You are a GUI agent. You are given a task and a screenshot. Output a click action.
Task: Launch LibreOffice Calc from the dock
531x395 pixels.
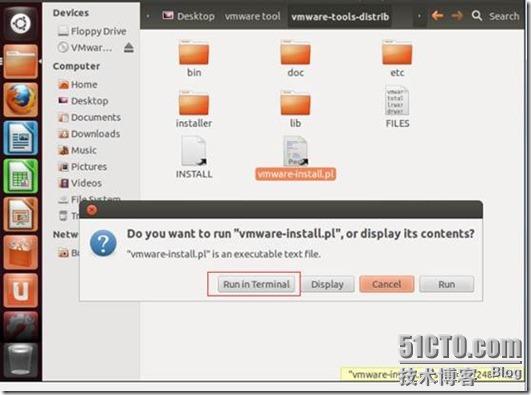pos(20,176)
